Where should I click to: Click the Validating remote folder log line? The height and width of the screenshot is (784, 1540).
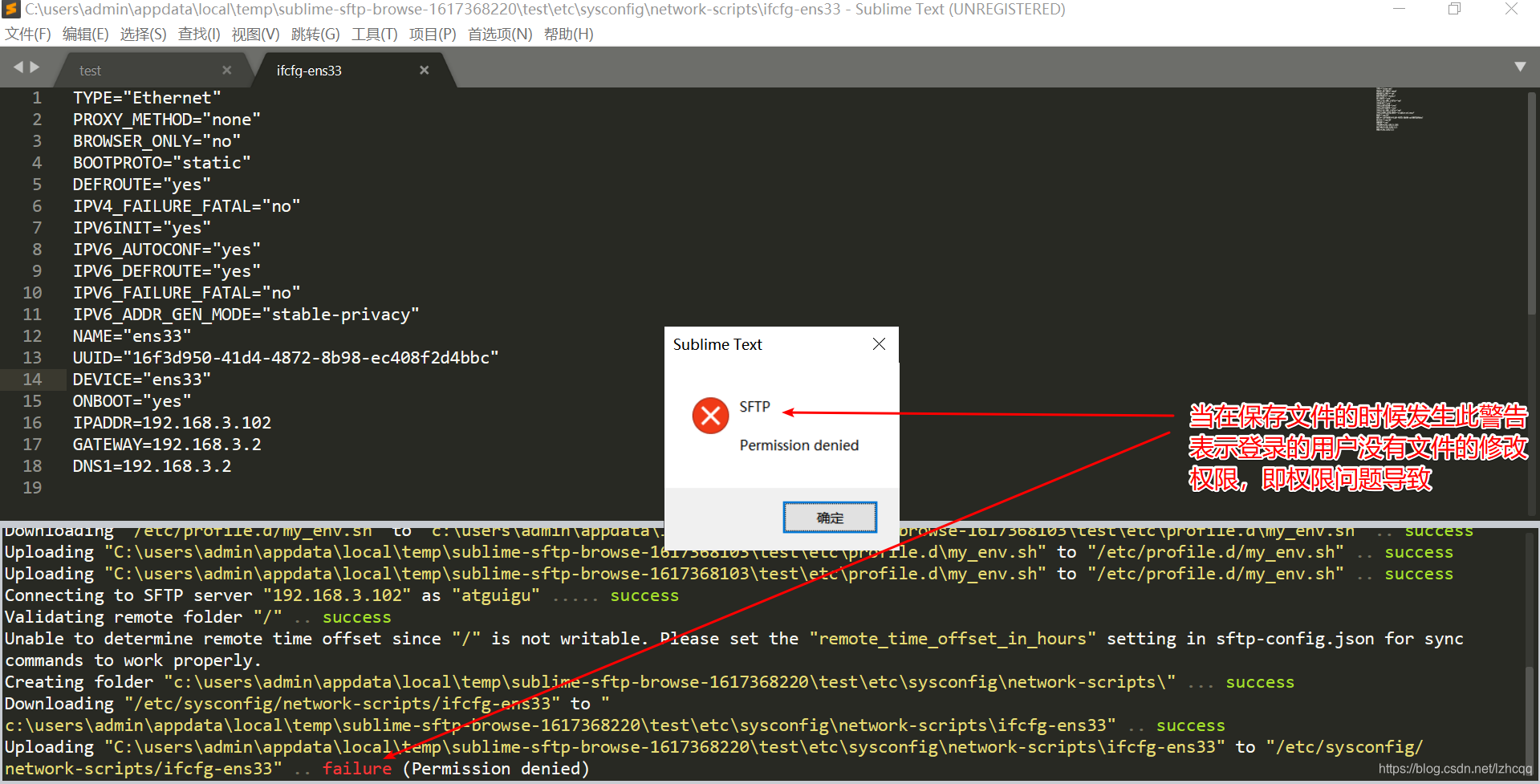pyautogui.click(x=197, y=617)
